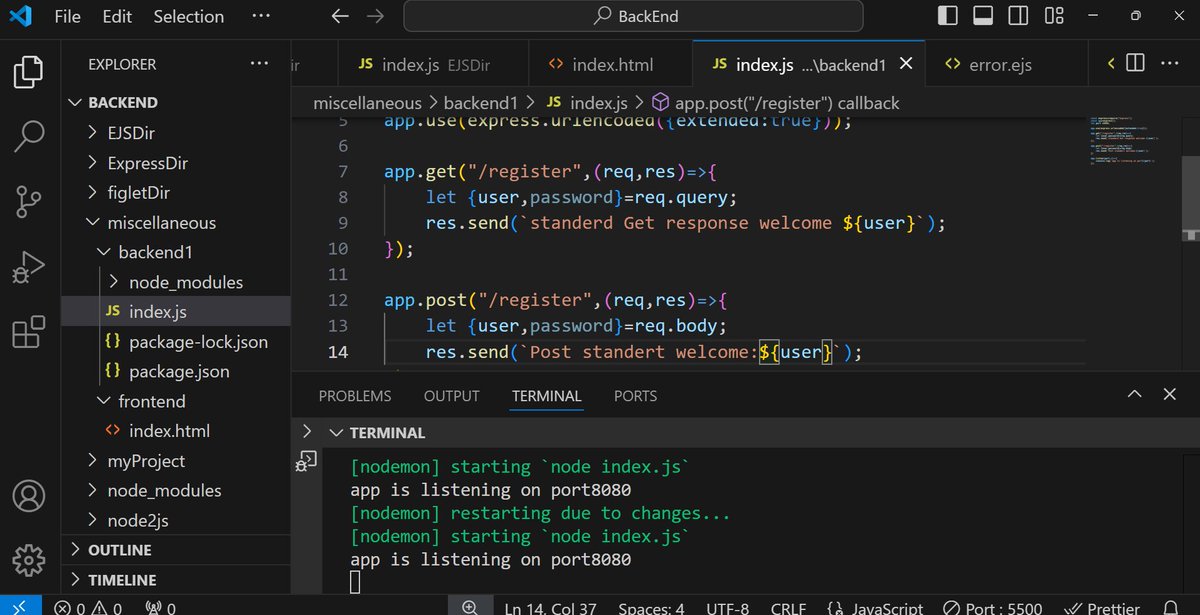1200x615 pixels.
Task: Open the Search view in activity bar
Action: (29, 137)
